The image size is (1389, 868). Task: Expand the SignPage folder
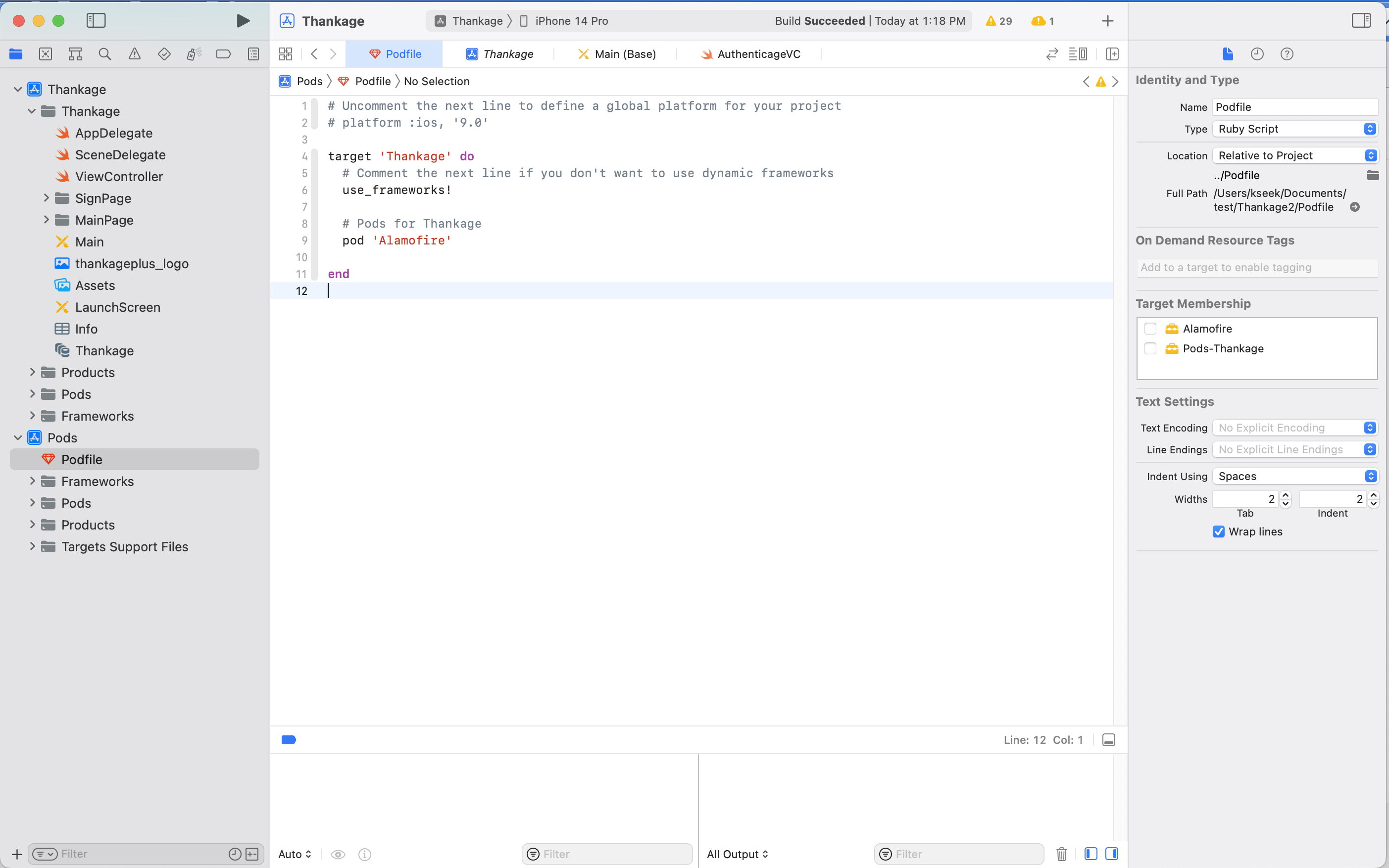point(47,198)
